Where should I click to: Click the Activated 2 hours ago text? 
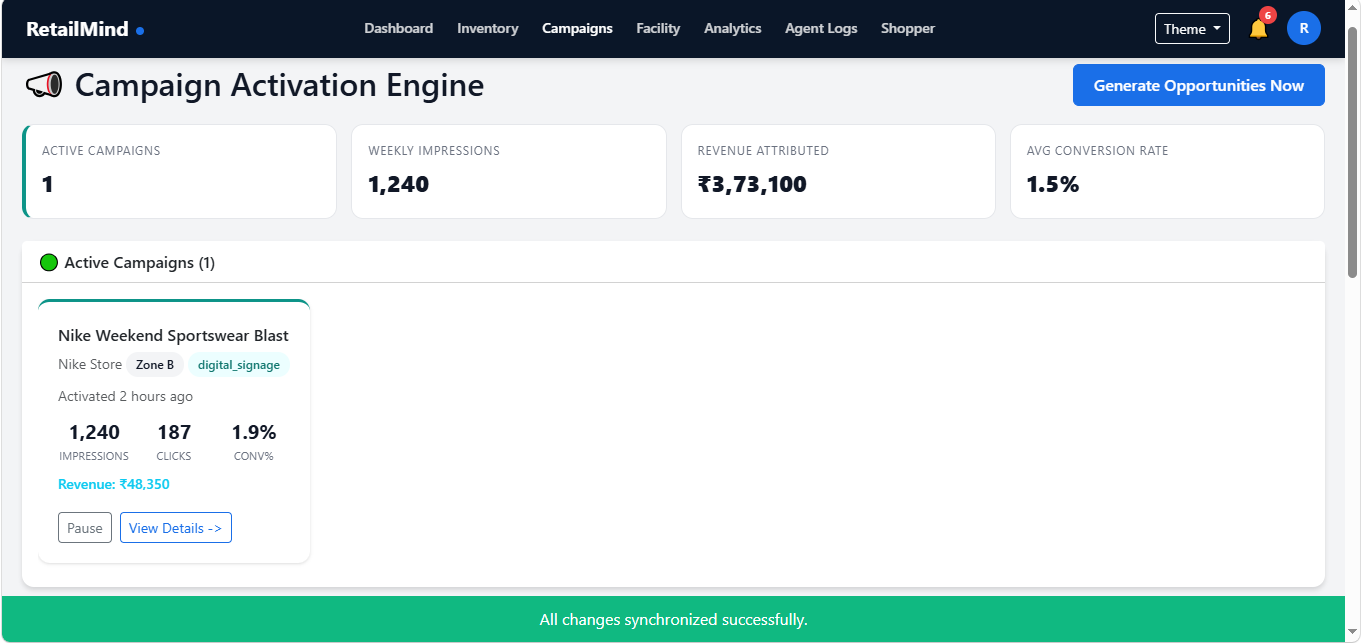click(125, 396)
